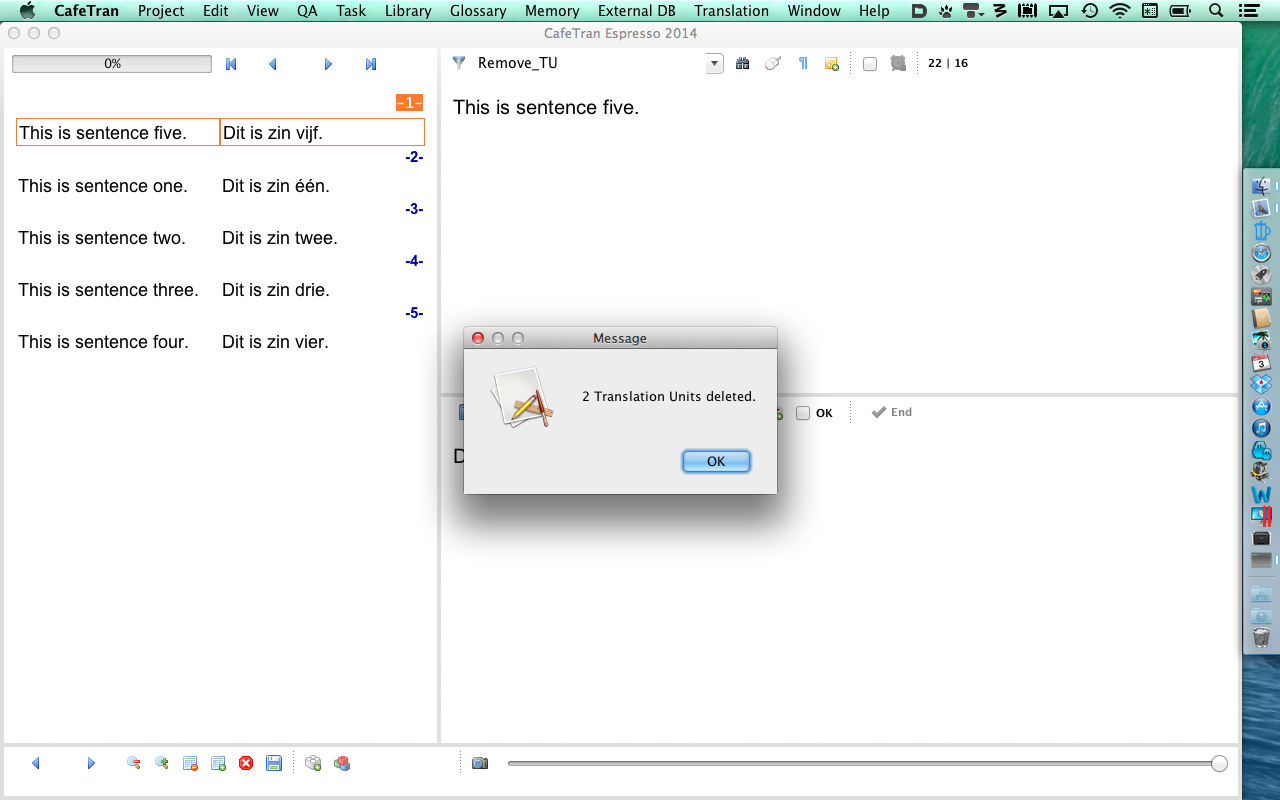
Task: Toggle the OK segment status checkbox
Action: tap(803, 413)
